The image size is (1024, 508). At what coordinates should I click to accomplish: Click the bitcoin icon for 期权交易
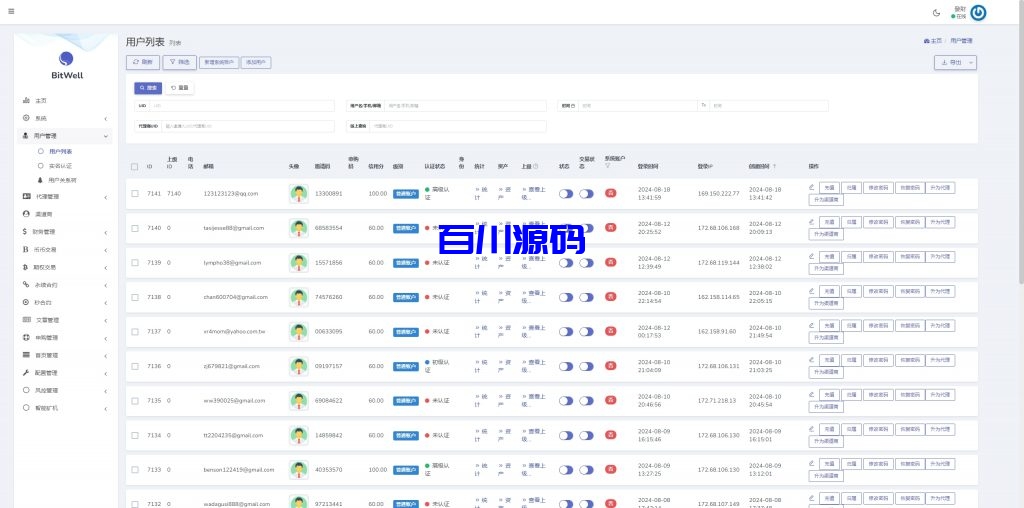click(26, 267)
